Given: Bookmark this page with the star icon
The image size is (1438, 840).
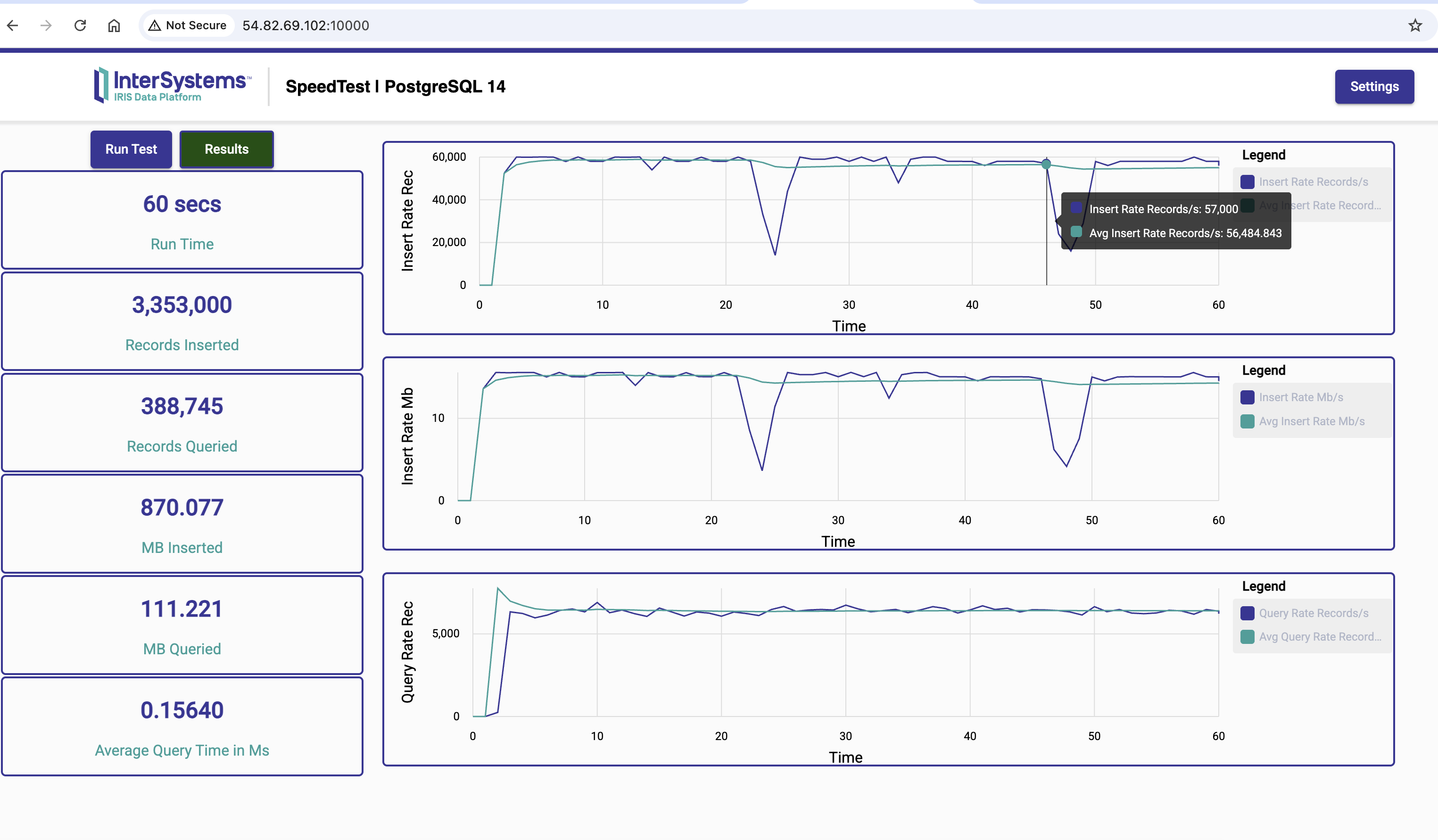Looking at the screenshot, I should [1414, 25].
